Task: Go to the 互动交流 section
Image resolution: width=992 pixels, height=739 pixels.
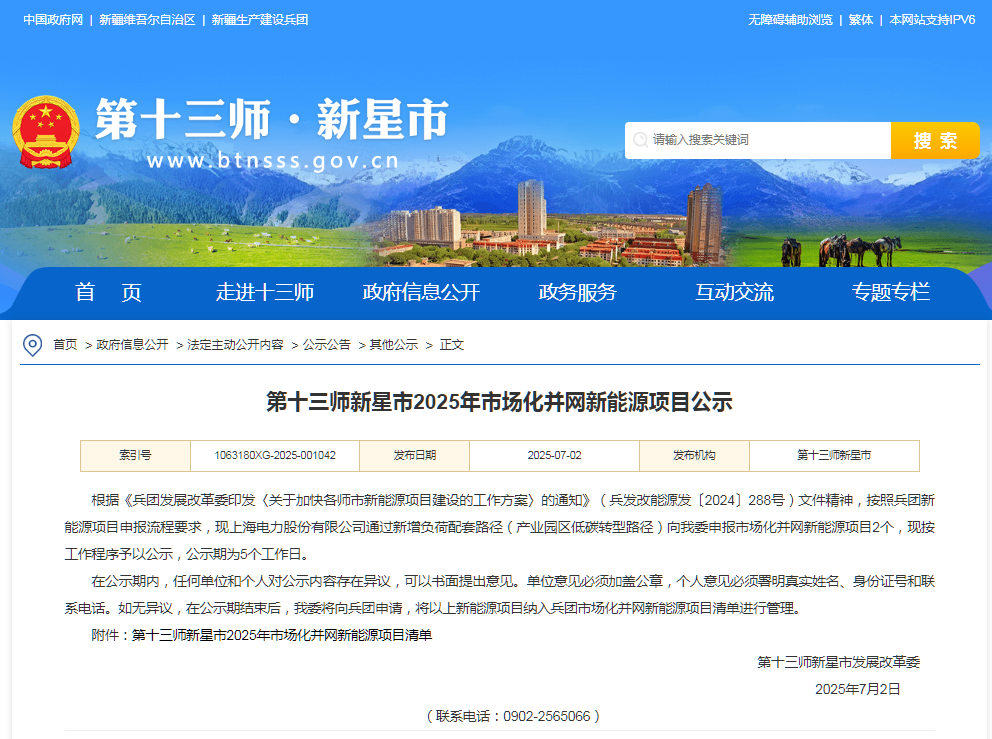Action: [x=734, y=292]
